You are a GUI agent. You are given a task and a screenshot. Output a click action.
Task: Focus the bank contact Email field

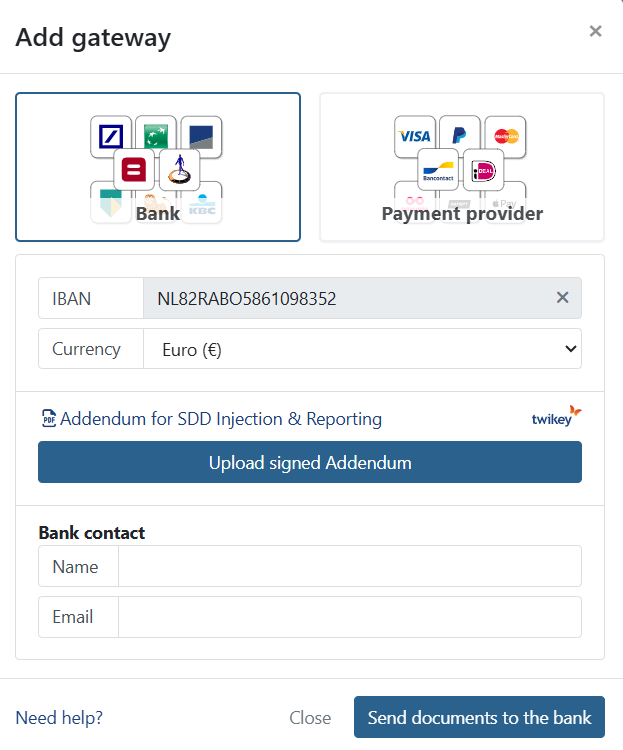[350, 617]
